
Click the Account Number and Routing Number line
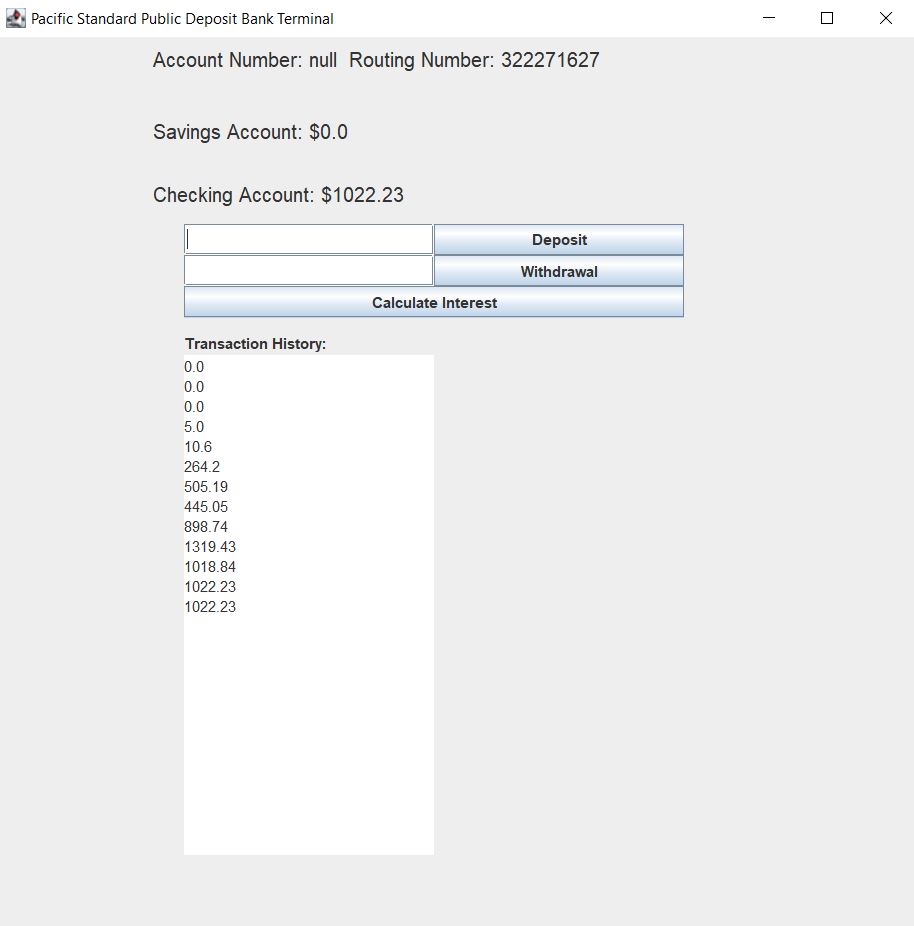click(x=376, y=60)
